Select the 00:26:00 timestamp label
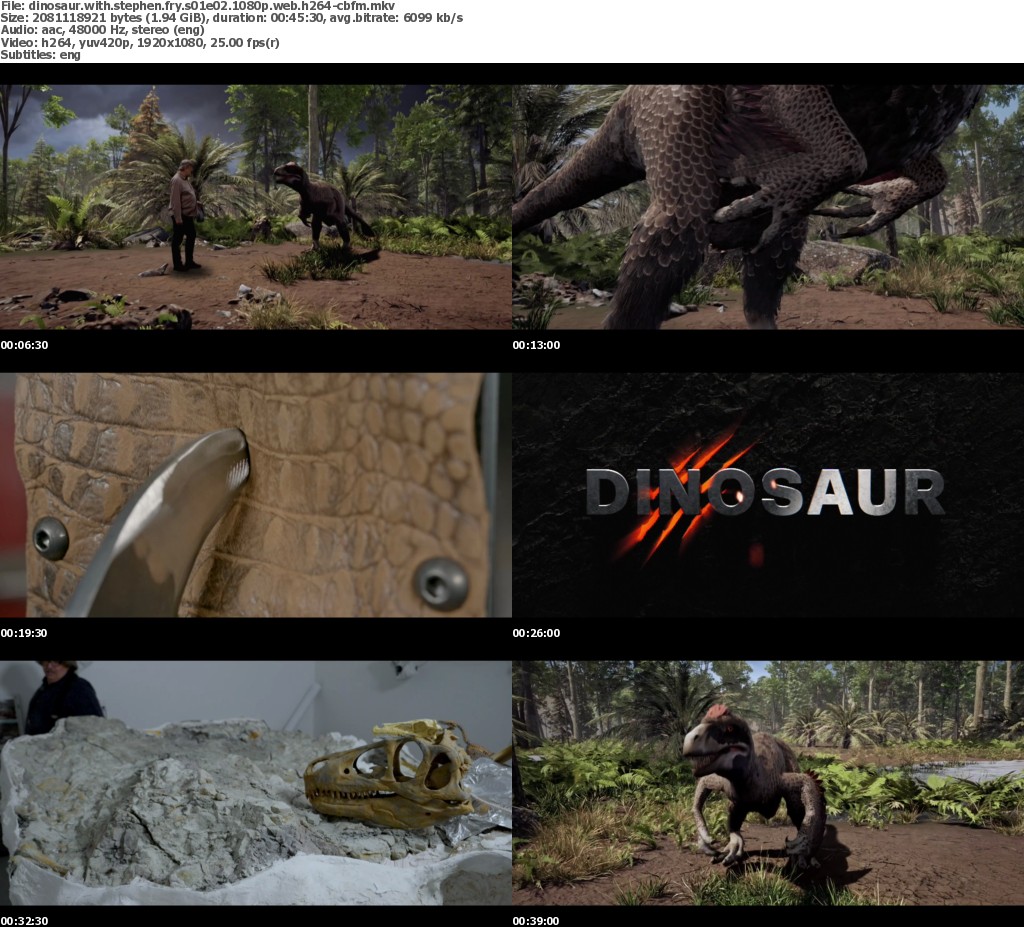Screen dimensions: 1024x927 [536, 633]
